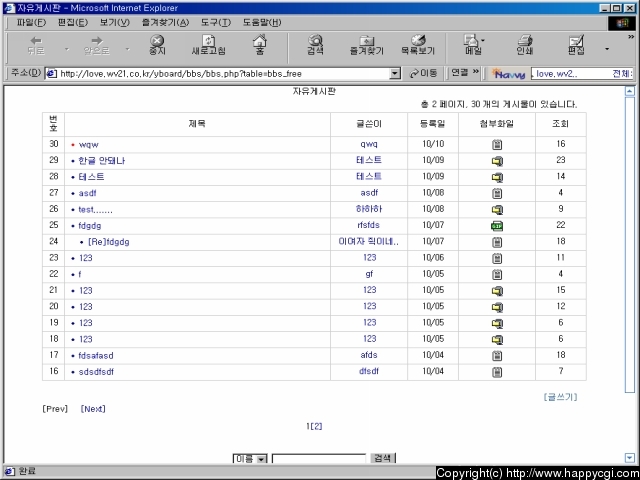
Task: Open the Forward button history dropdown
Action: [127, 49]
